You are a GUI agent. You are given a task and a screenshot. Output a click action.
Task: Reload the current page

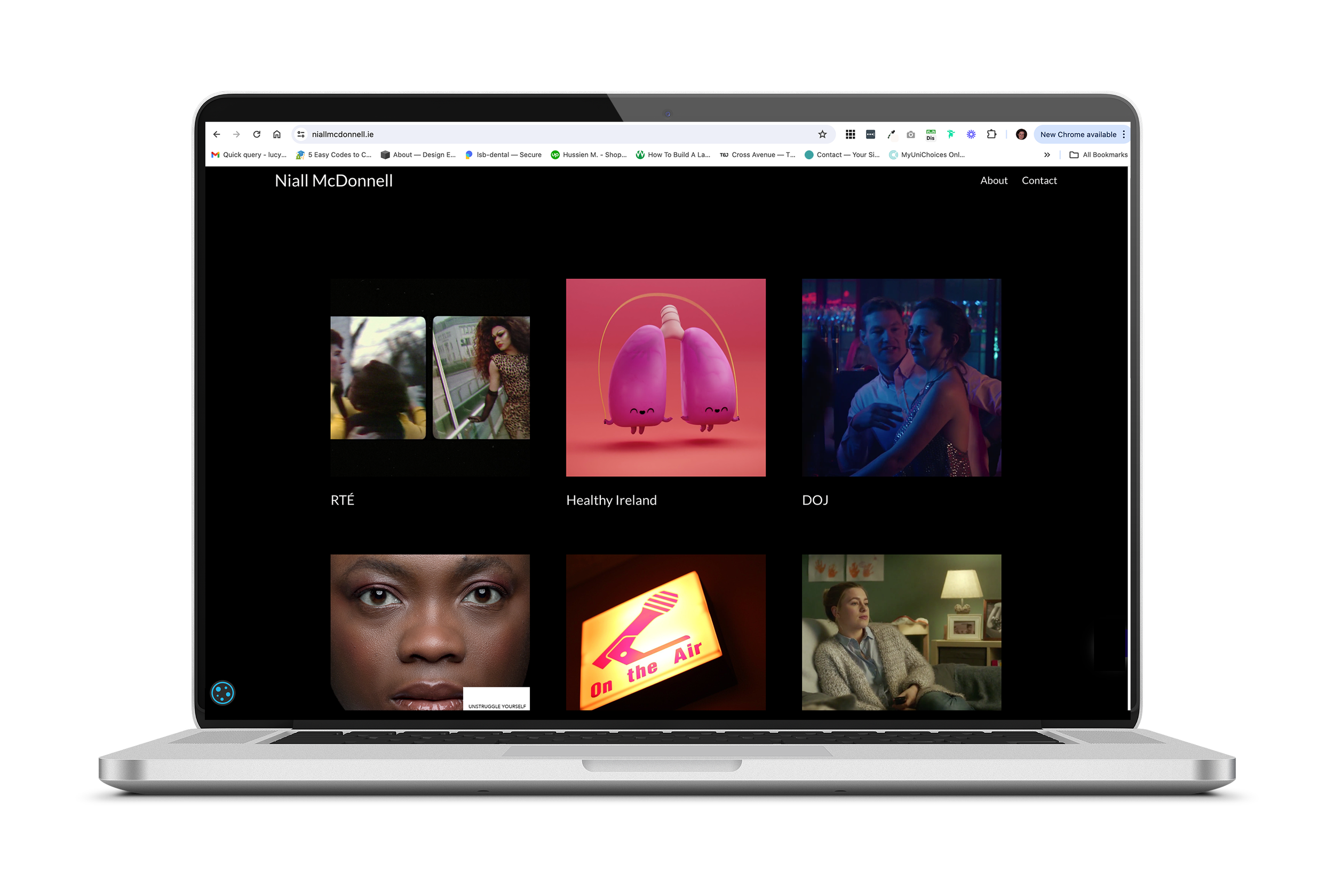point(257,134)
